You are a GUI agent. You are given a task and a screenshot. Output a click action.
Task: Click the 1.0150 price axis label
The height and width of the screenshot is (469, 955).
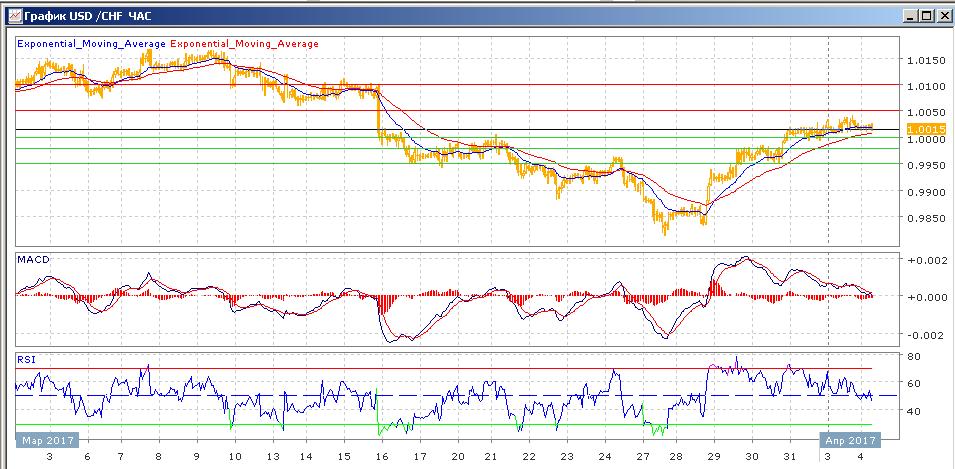pos(926,60)
